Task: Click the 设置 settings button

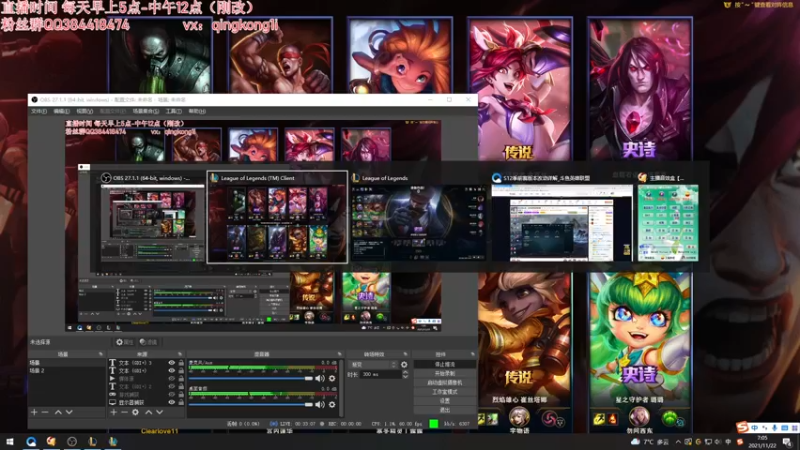Action: (444, 401)
